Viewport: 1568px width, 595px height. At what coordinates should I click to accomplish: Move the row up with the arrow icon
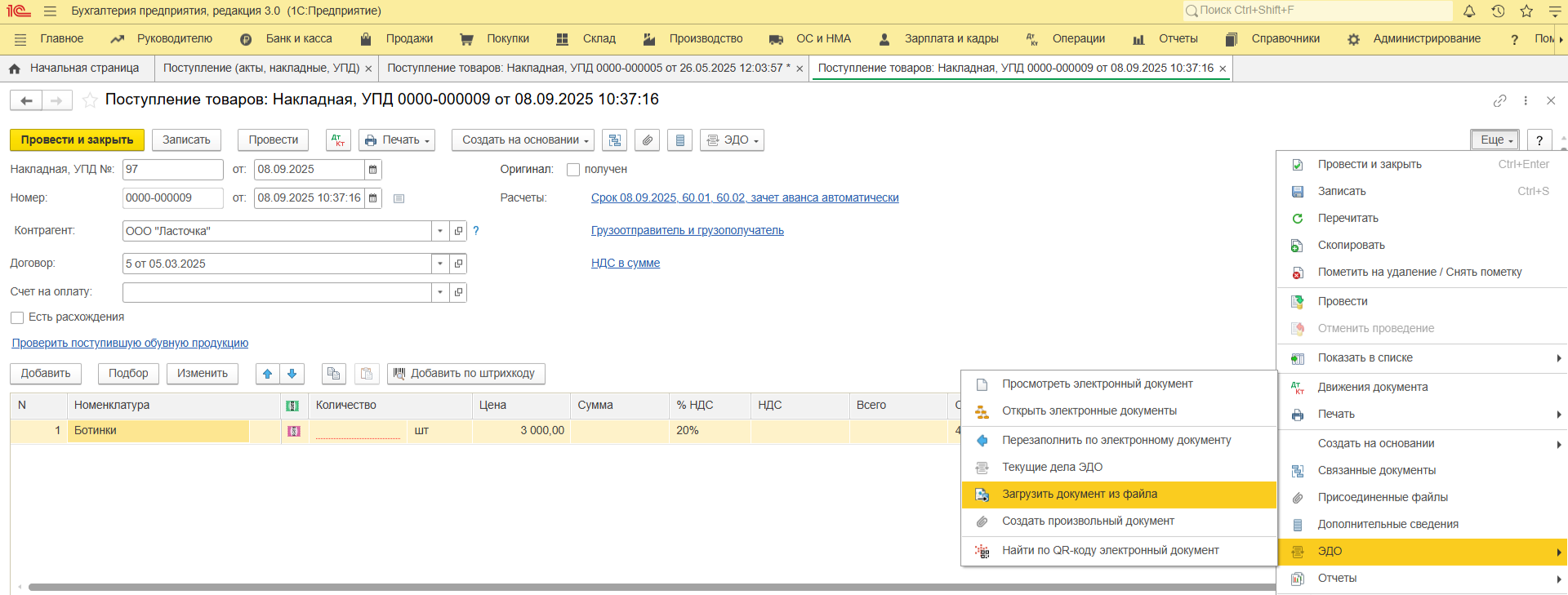click(x=267, y=374)
